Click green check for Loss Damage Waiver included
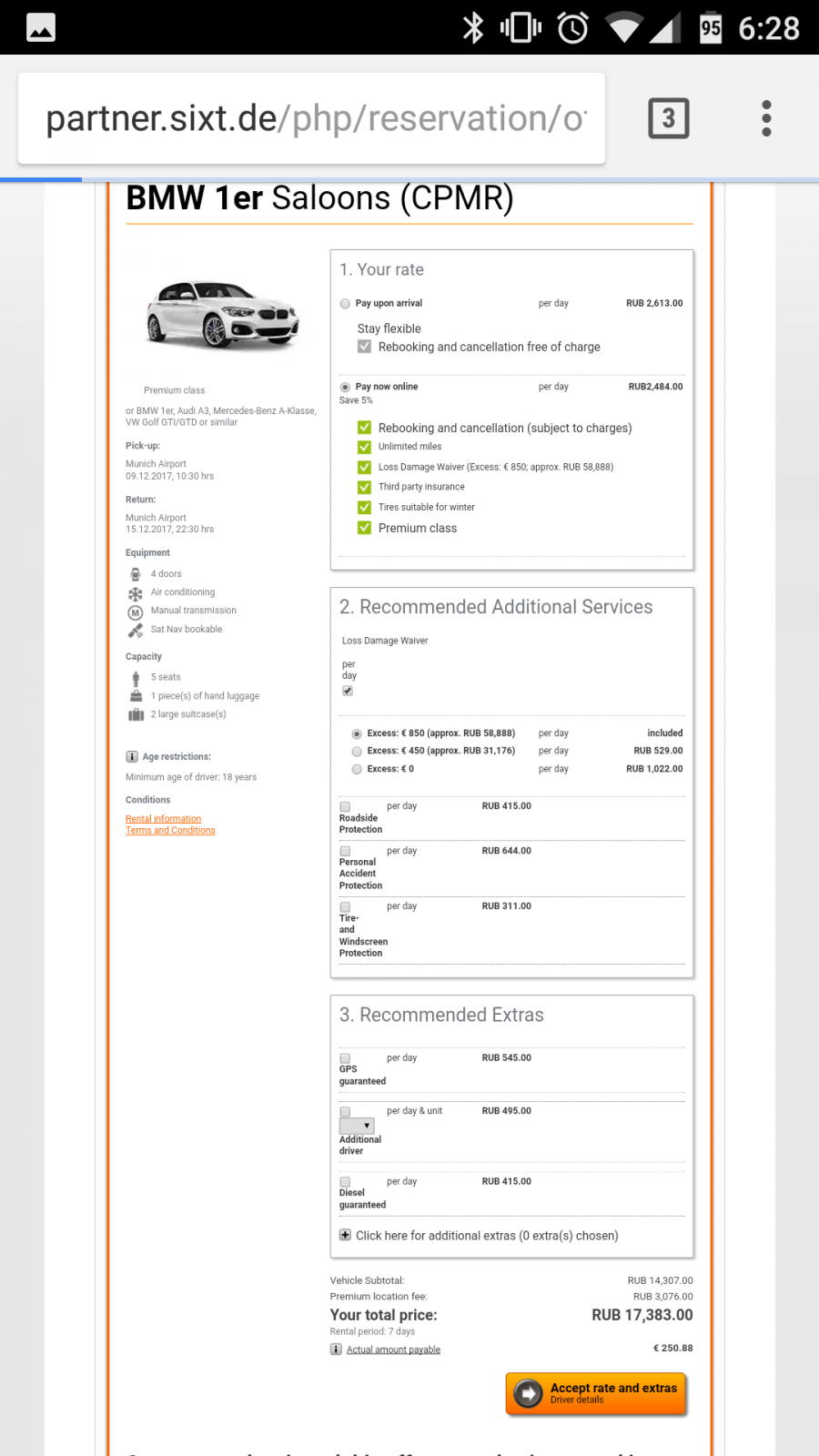 pos(364,467)
